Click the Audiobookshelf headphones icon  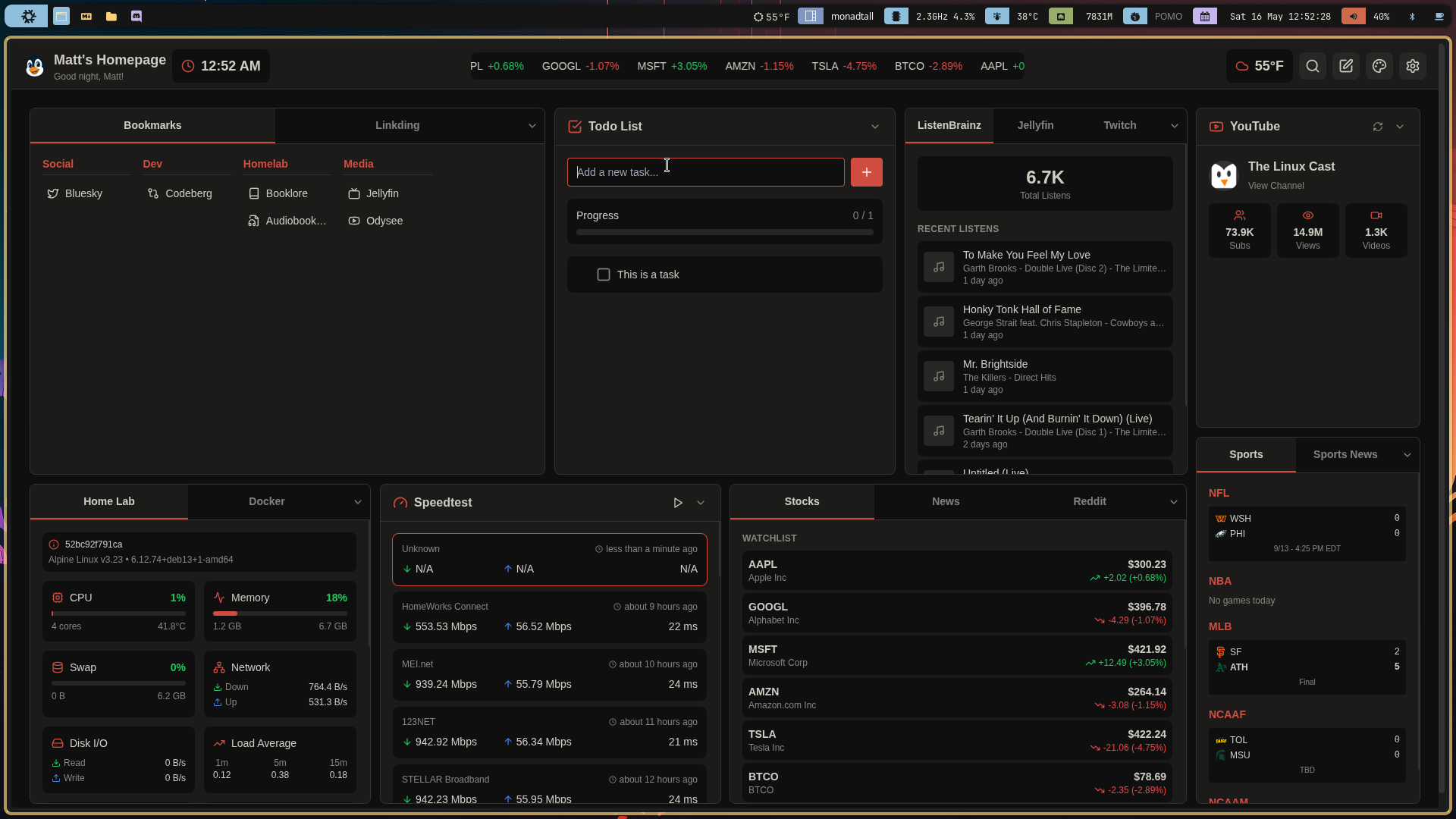254,221
